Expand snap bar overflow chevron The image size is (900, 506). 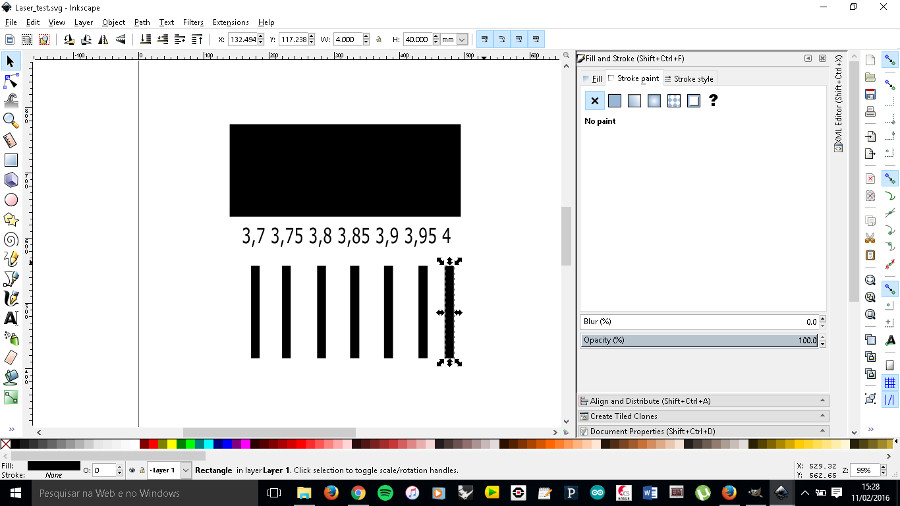(871, 429)
